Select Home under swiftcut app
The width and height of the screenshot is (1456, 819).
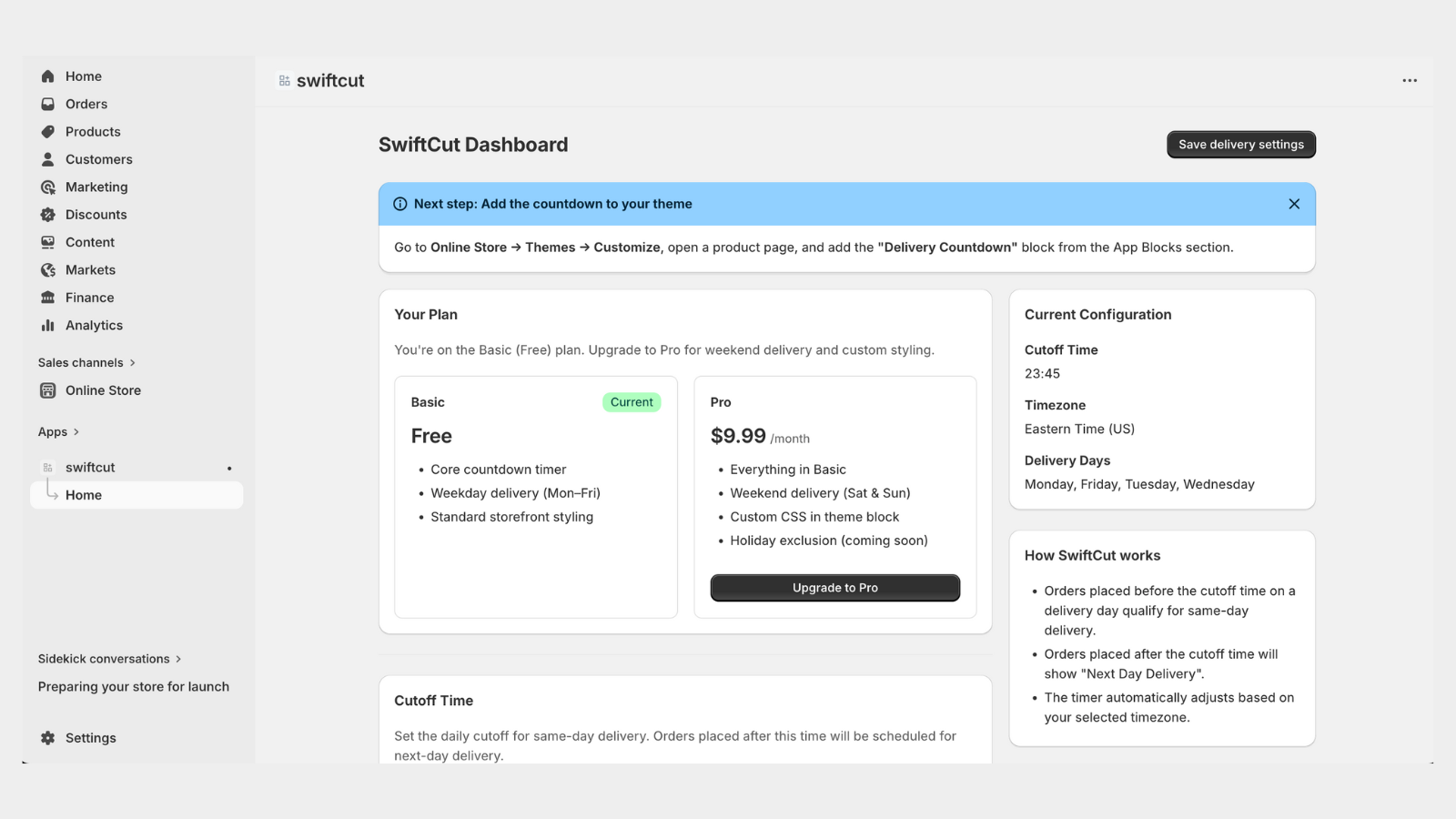pyautogui.click(x=84, y=495)
